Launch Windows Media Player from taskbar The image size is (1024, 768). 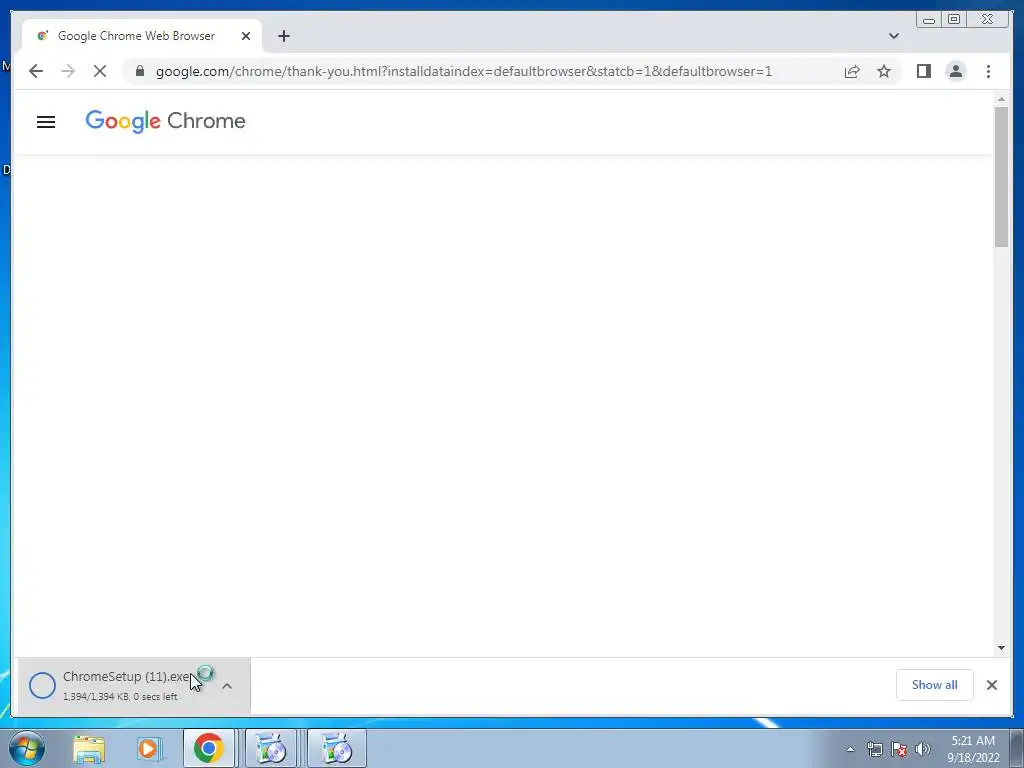tap(149, 748)
